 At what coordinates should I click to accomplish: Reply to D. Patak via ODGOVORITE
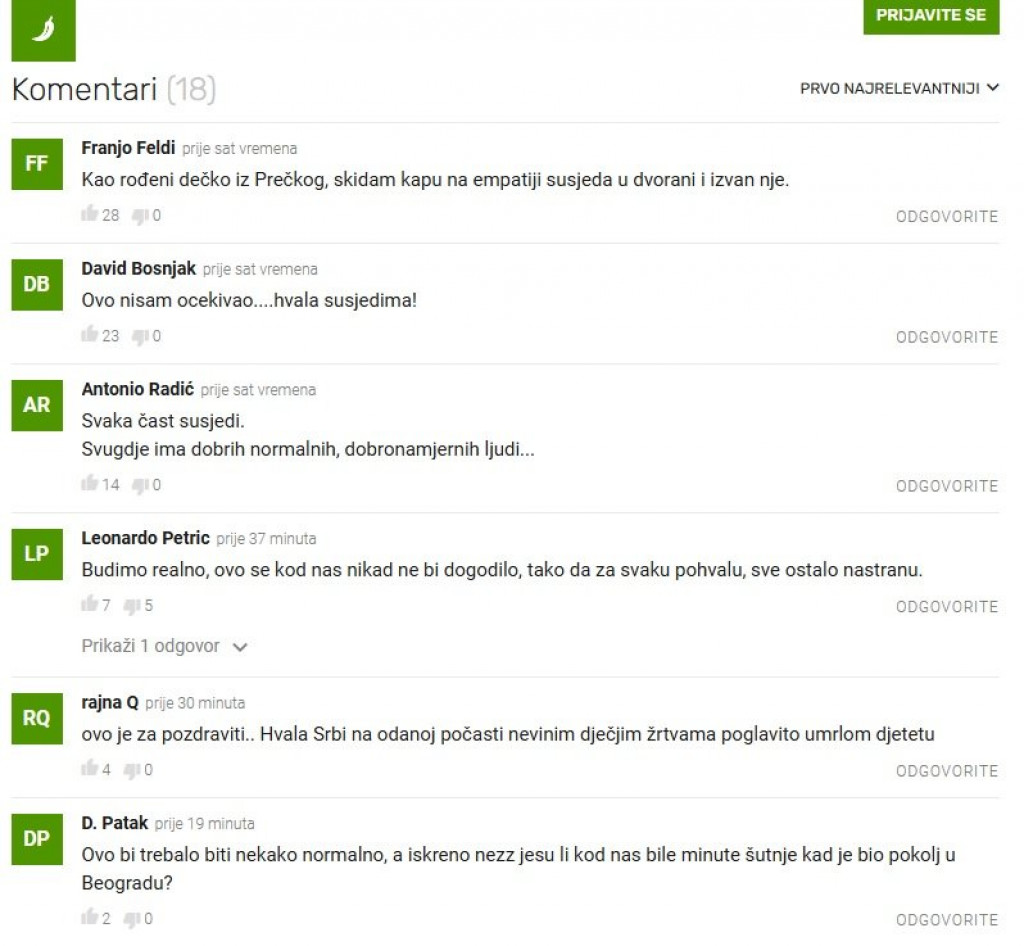click(x=947, y=920)
